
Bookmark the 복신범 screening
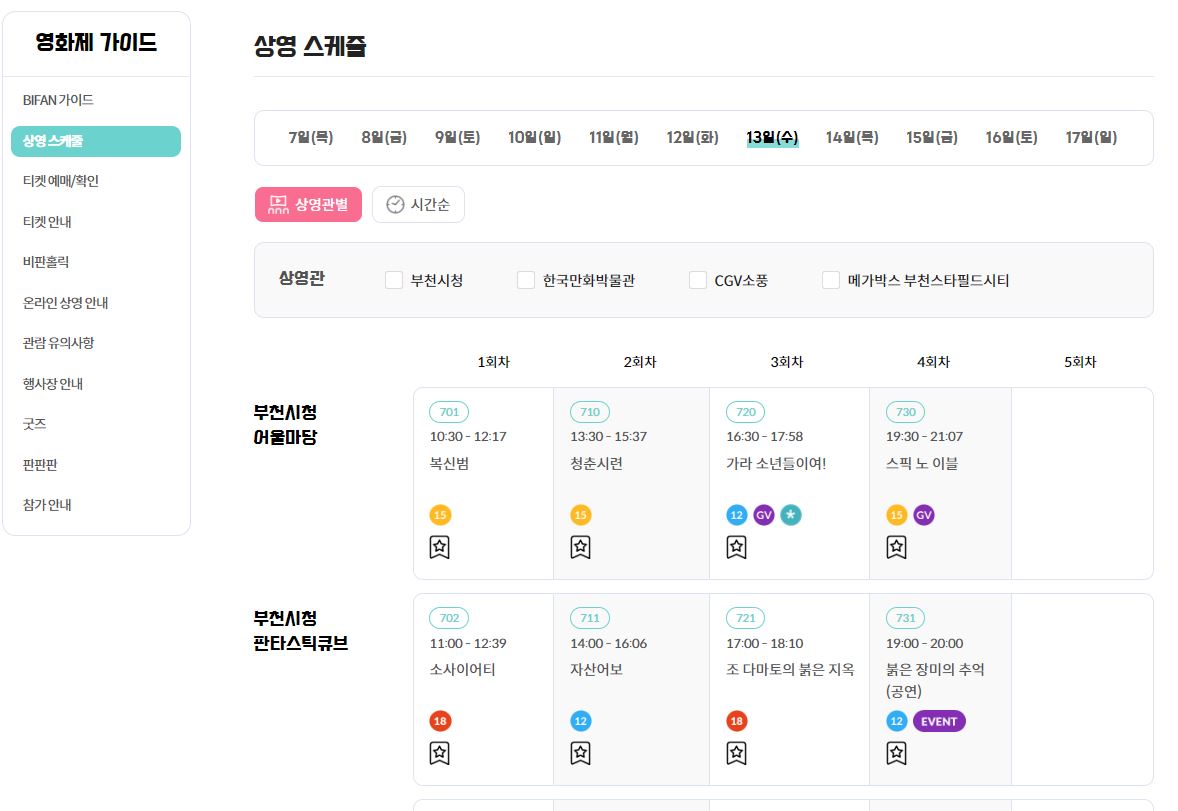(x=439, y=547)
